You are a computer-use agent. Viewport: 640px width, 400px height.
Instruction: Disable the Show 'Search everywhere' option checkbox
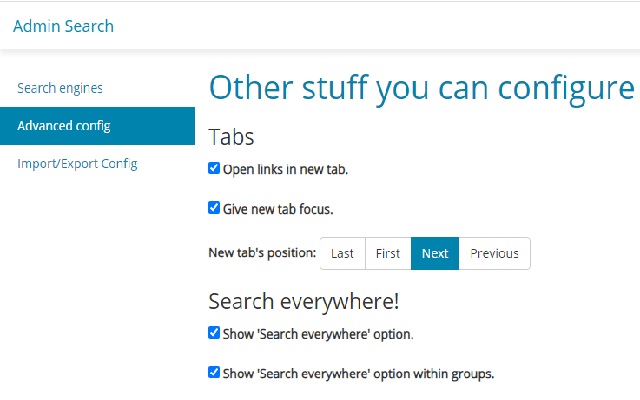coord(214,333)
